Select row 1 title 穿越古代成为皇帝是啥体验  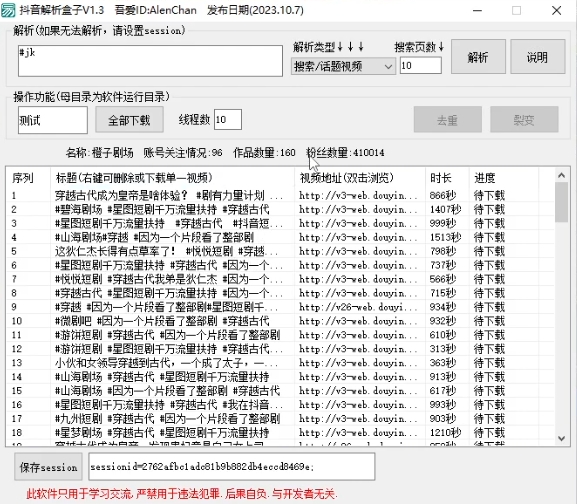pos(169,195)
